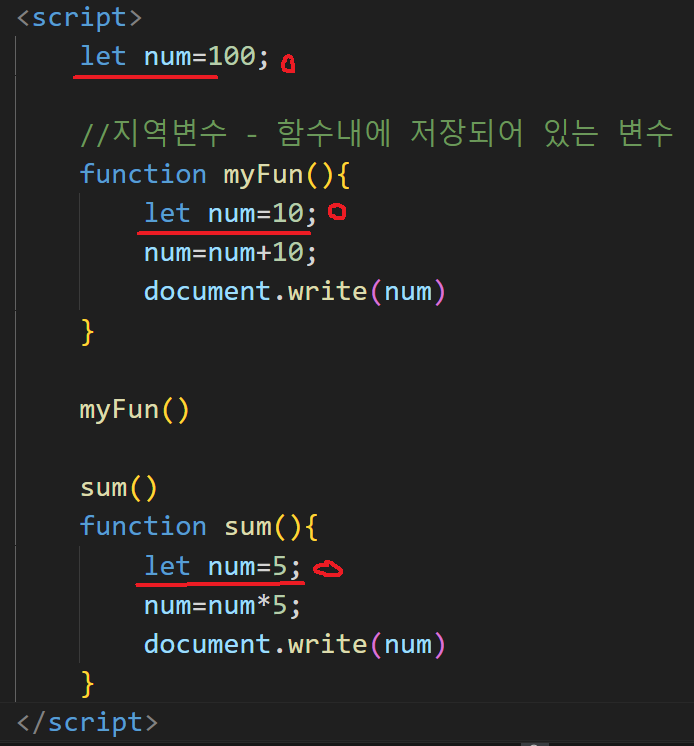
Task: Click the line 'let num=100;'
Action: [175, 57]
